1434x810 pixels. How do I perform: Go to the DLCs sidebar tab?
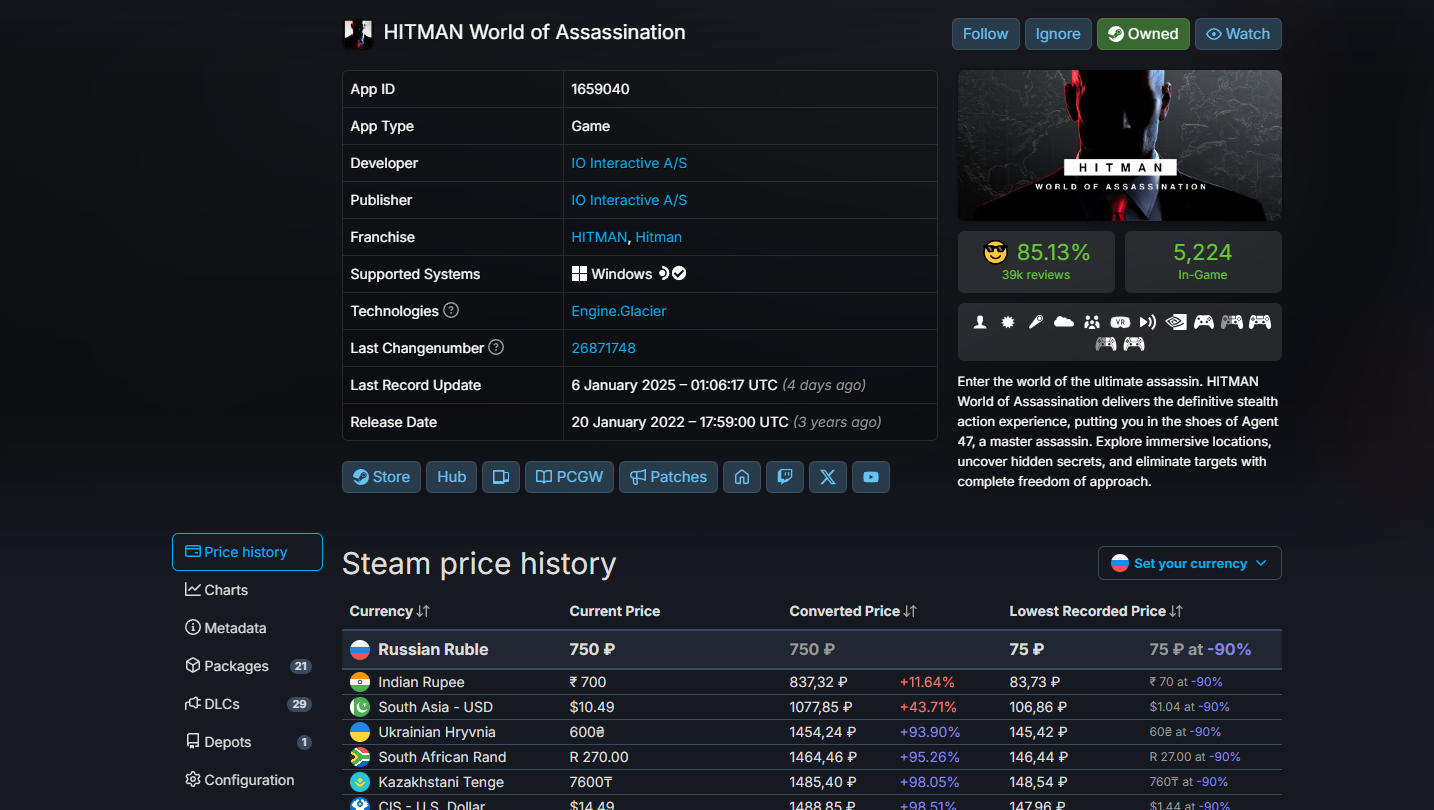(x=247, y=704)
